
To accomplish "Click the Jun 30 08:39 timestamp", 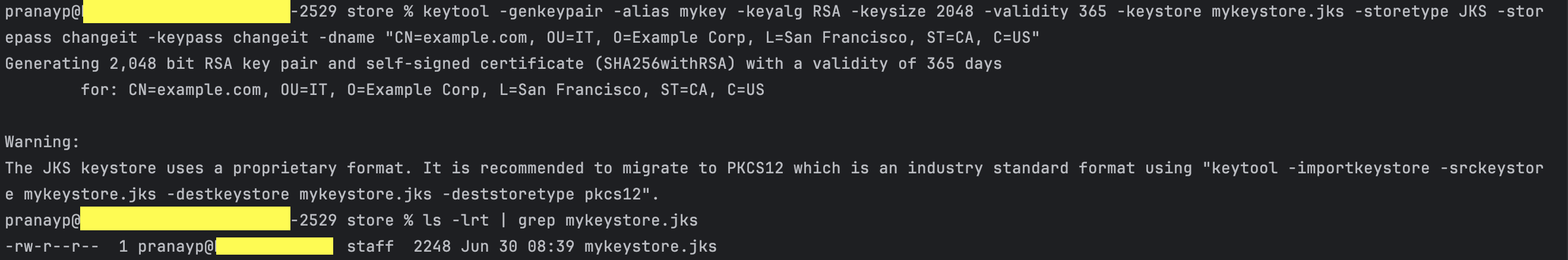I will pos(517,246).
